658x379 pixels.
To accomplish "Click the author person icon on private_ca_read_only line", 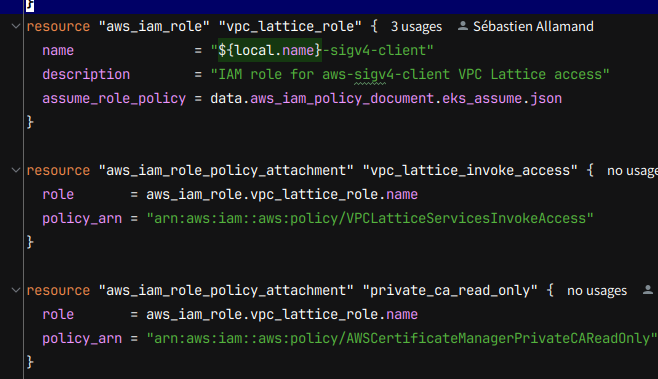I will tap(648, 290).
